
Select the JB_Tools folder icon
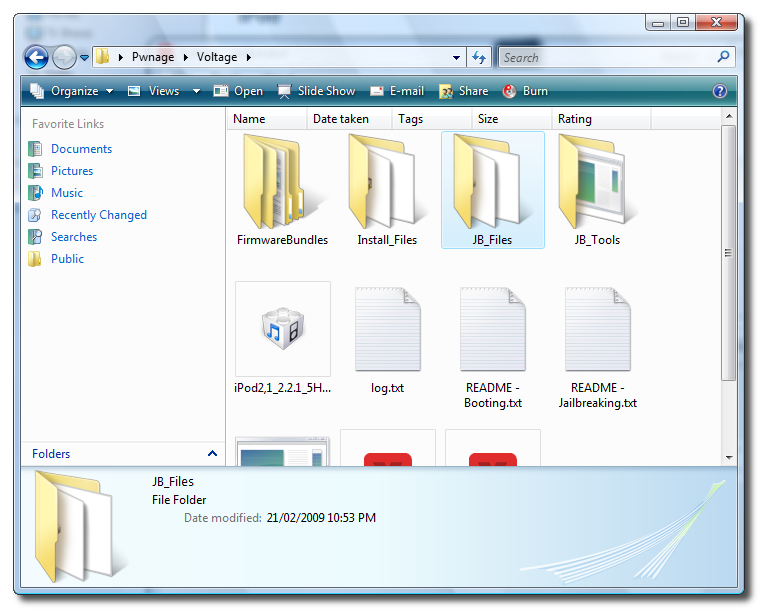point(597,182)
